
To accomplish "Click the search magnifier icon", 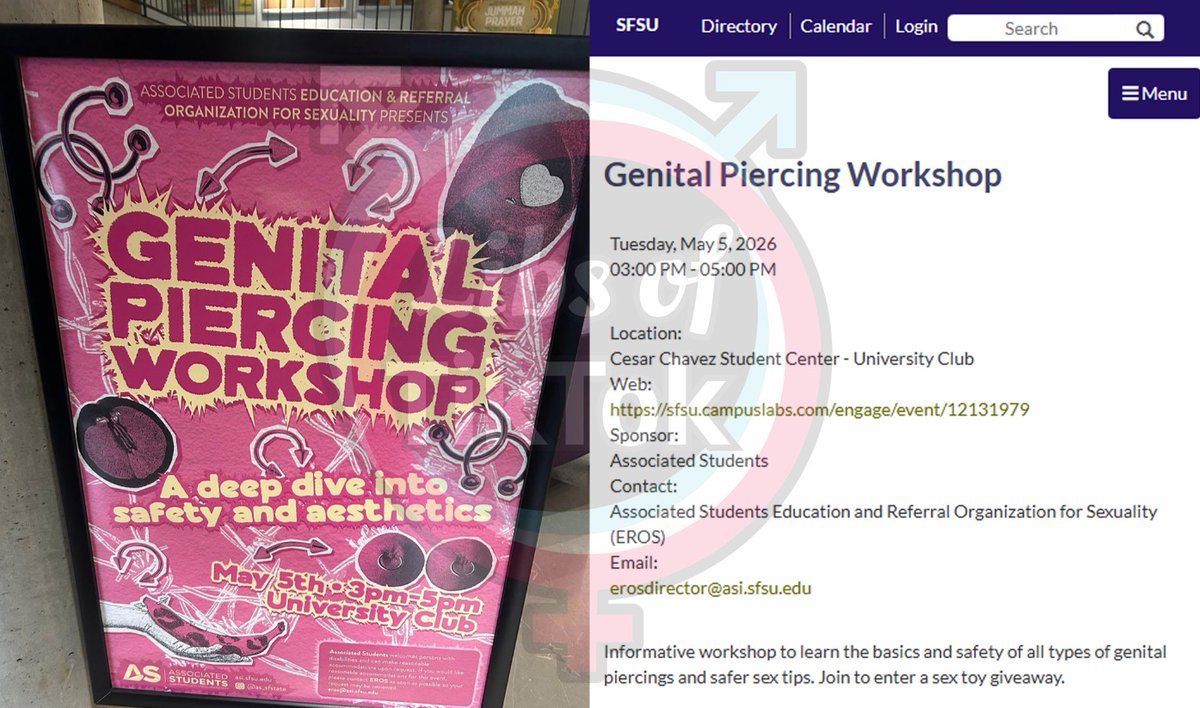I will tap(1145, 29).
